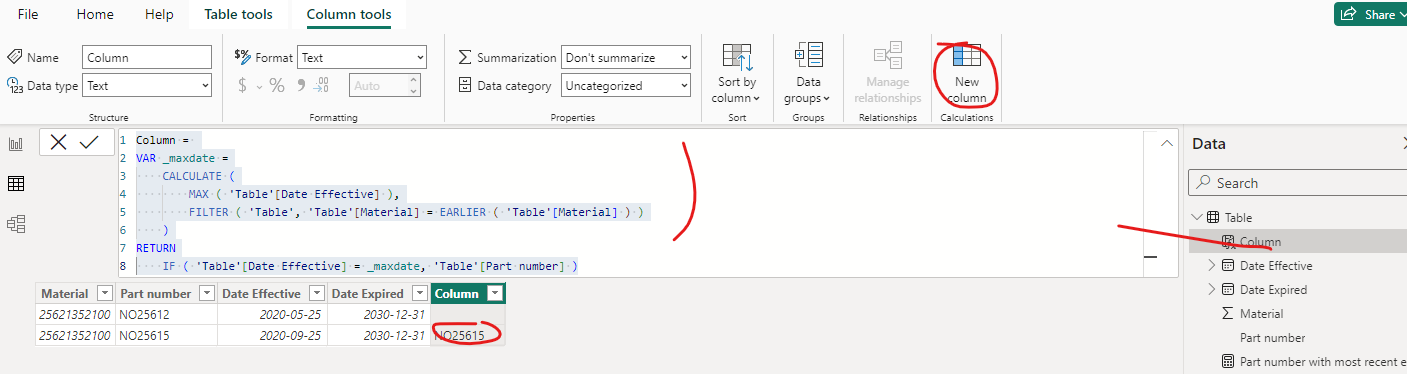The image size is (1407, 374).
Task: Switch to Report view icon
Action: pyautogui.click(x=16, y=144)
